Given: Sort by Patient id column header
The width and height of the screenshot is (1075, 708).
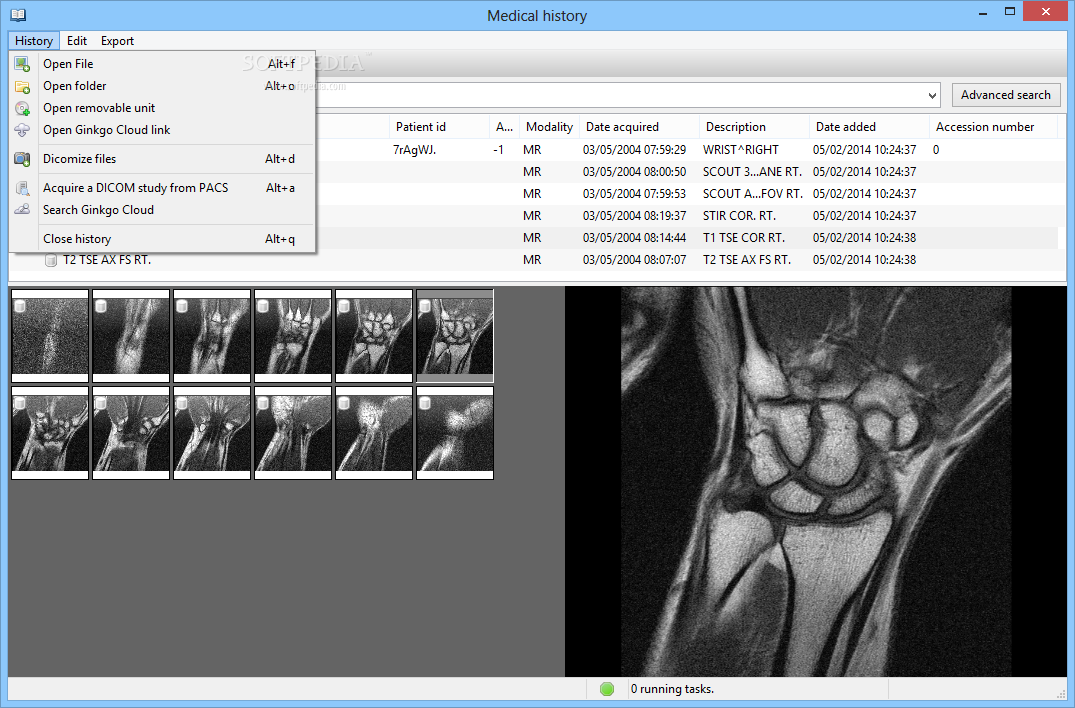Looking at the screenshot, I should tap(439, 127).
